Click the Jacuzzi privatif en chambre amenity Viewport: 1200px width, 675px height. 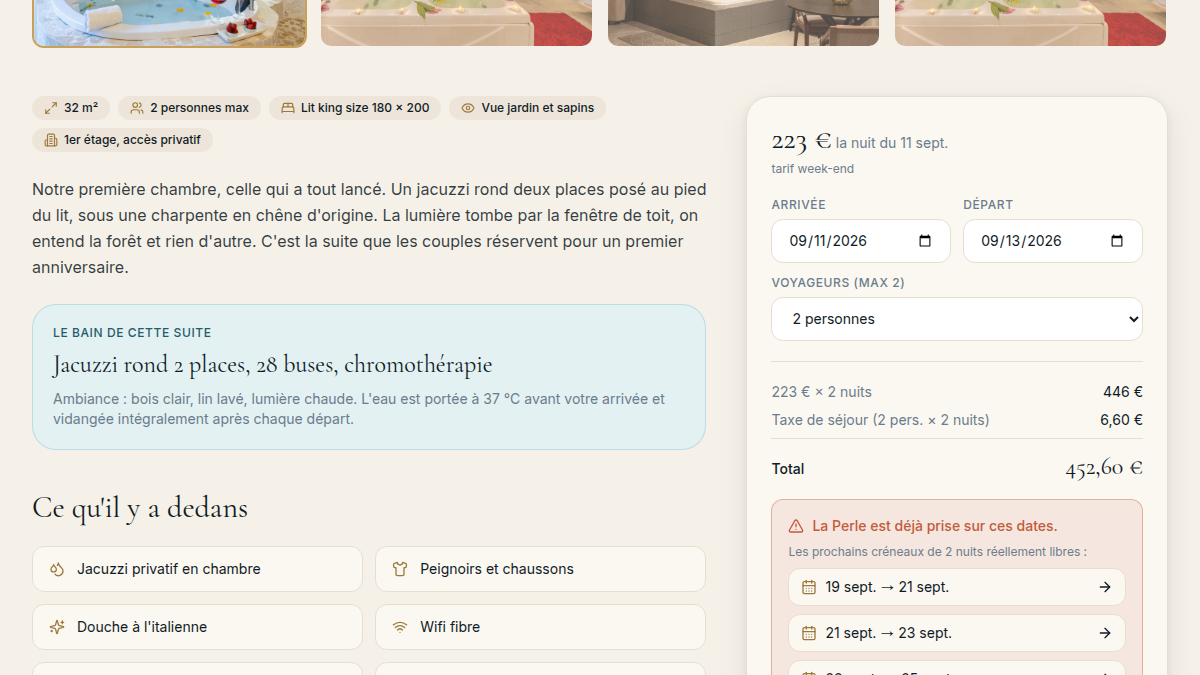(x=197, y=569)
